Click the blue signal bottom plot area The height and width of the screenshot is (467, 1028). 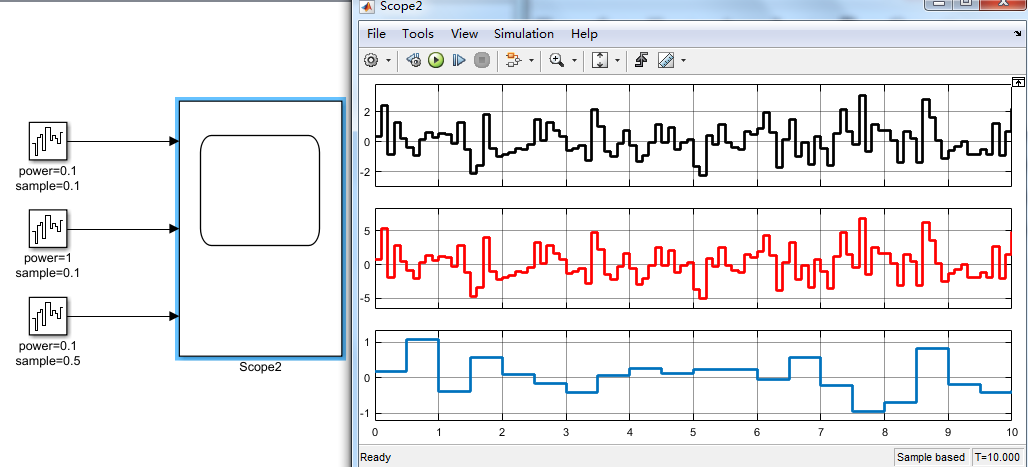[693, 375]
